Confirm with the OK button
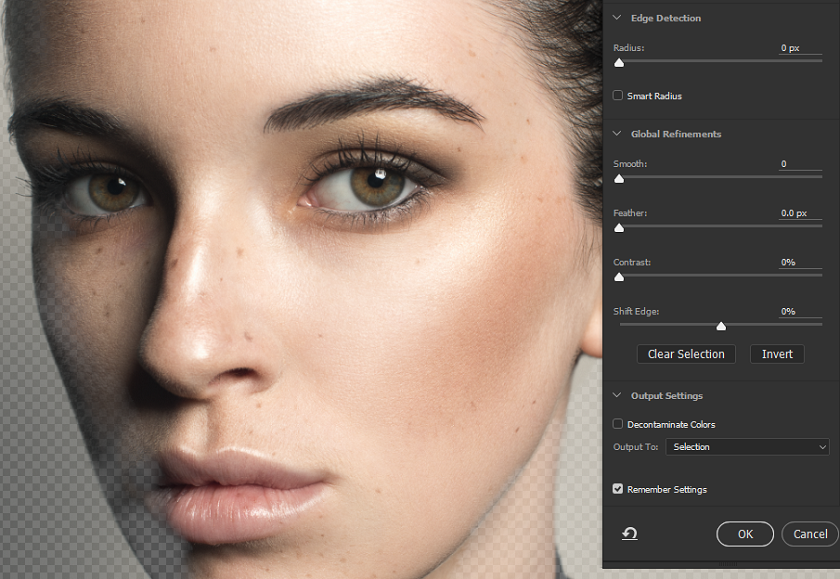Image resolution: width=840 pixels, height=579 pixels. coord(745,534)
